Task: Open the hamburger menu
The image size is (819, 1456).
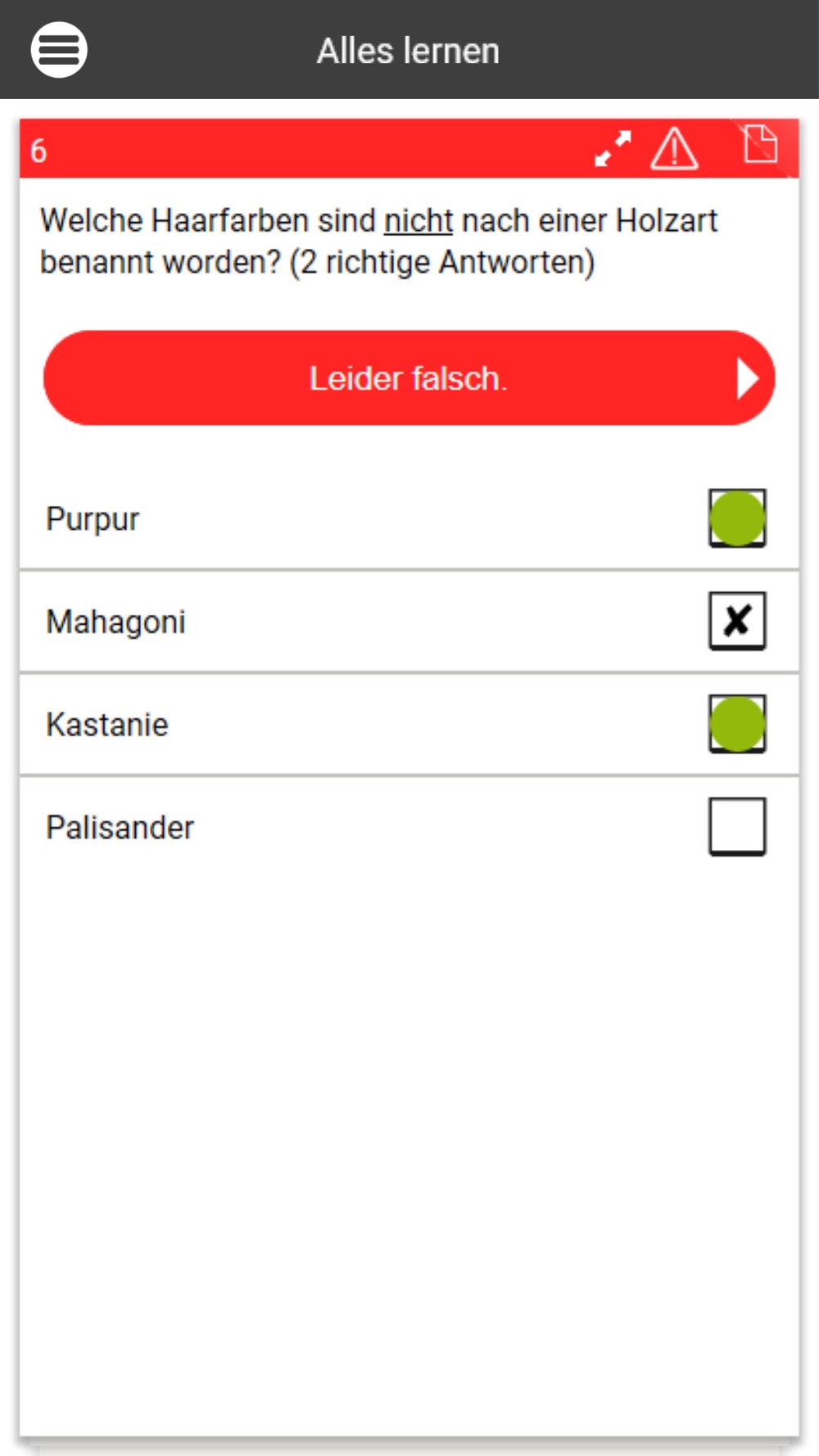Action: 59,50
